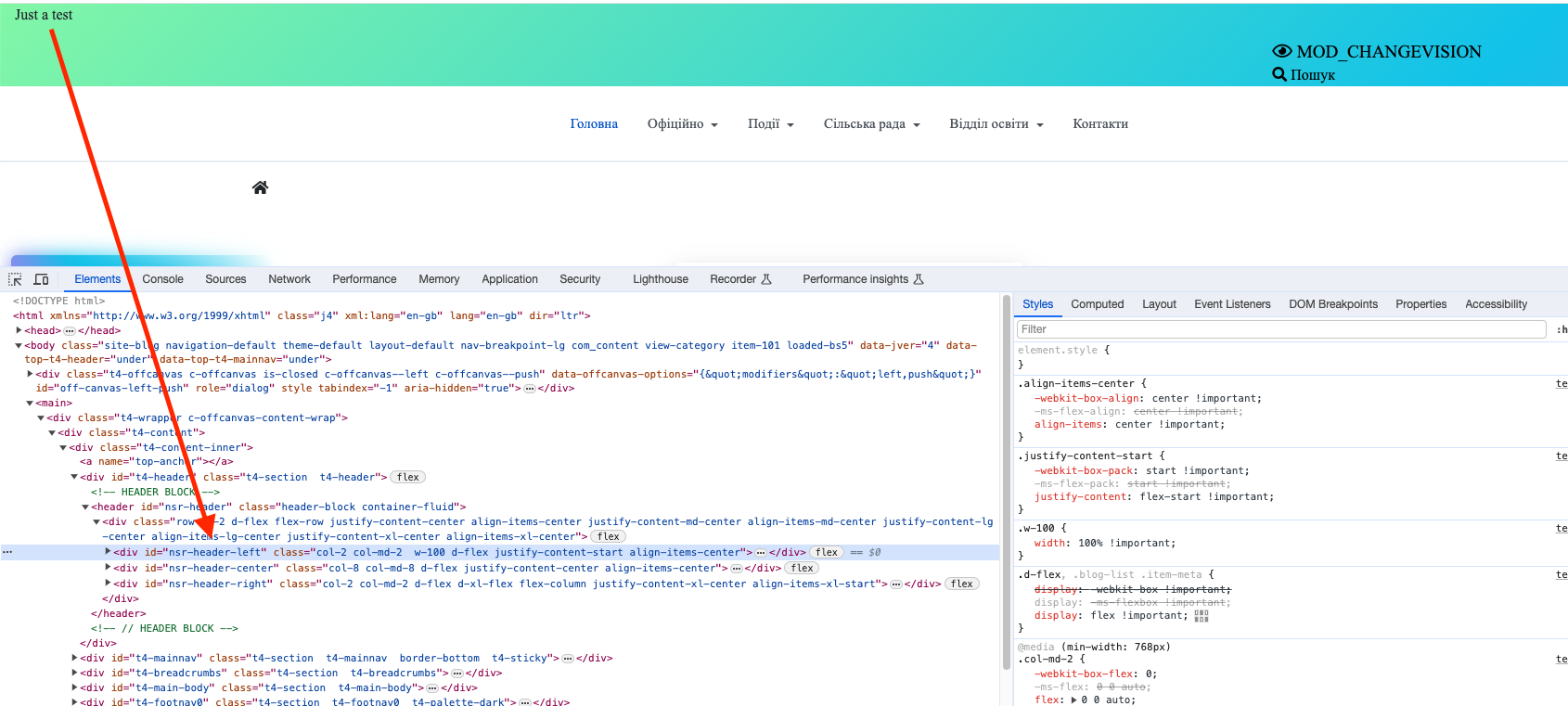Click the three-dots menu on the selected DOM row

point(7,552)
